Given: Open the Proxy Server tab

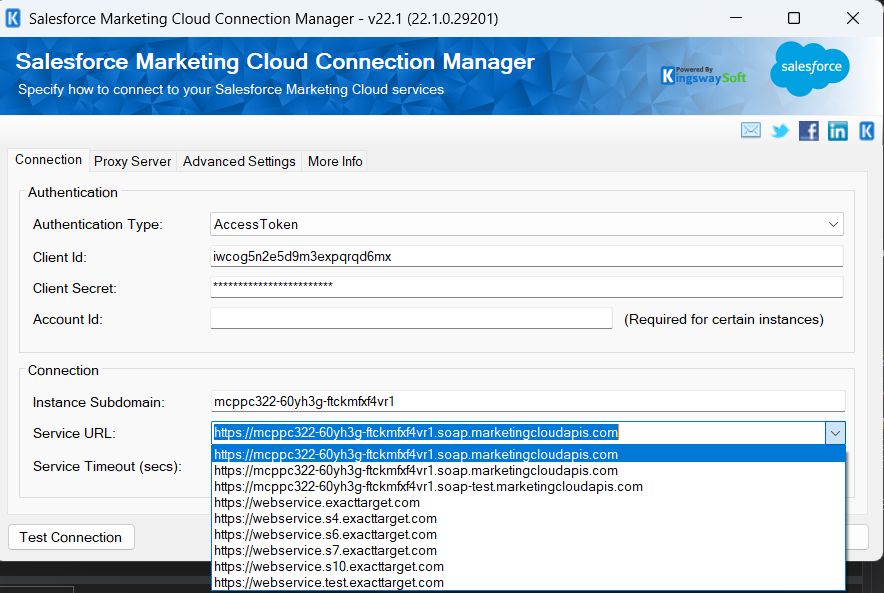Looking at the screenshot, I should (x=132, y=161).
